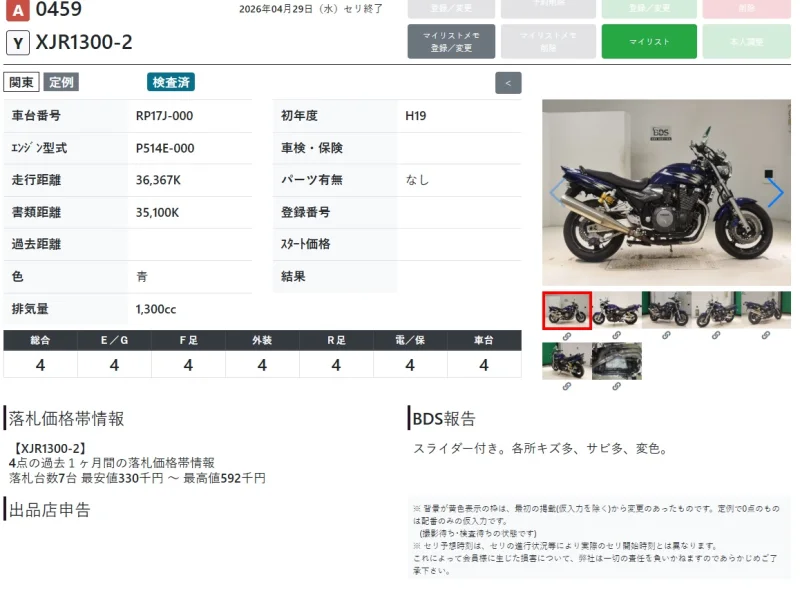This screenshot has width=800, height=600.
Task: Click the 検査済 status badge
Action: point(171,82)
